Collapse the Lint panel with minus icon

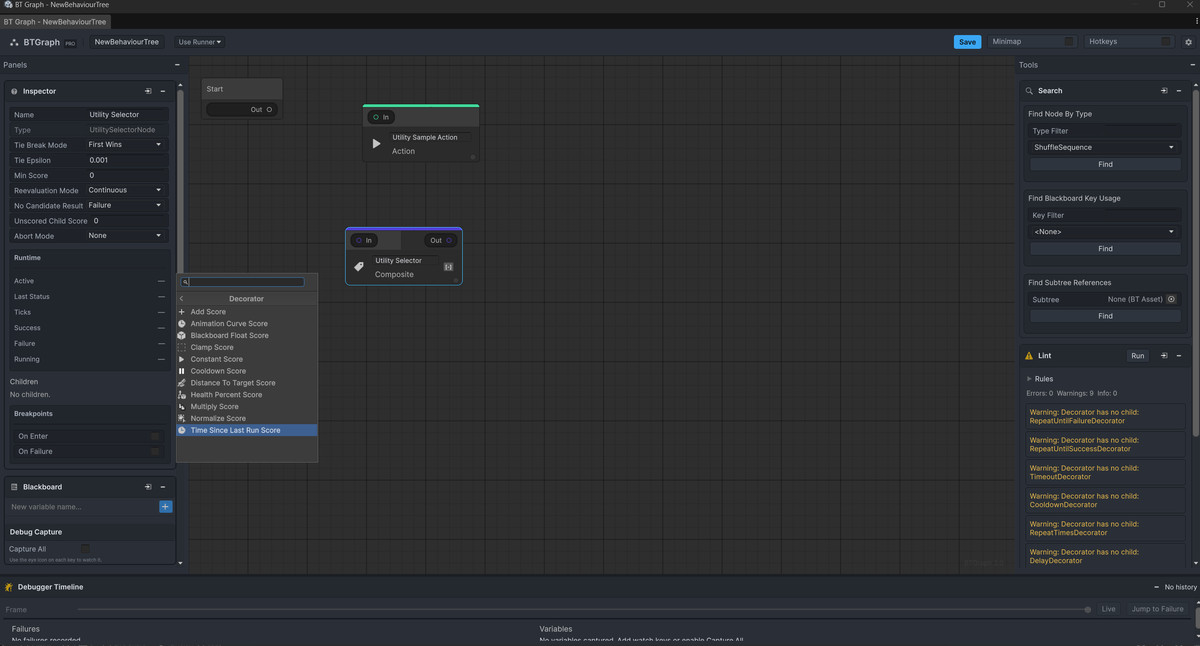click(x=1179, y=355)
